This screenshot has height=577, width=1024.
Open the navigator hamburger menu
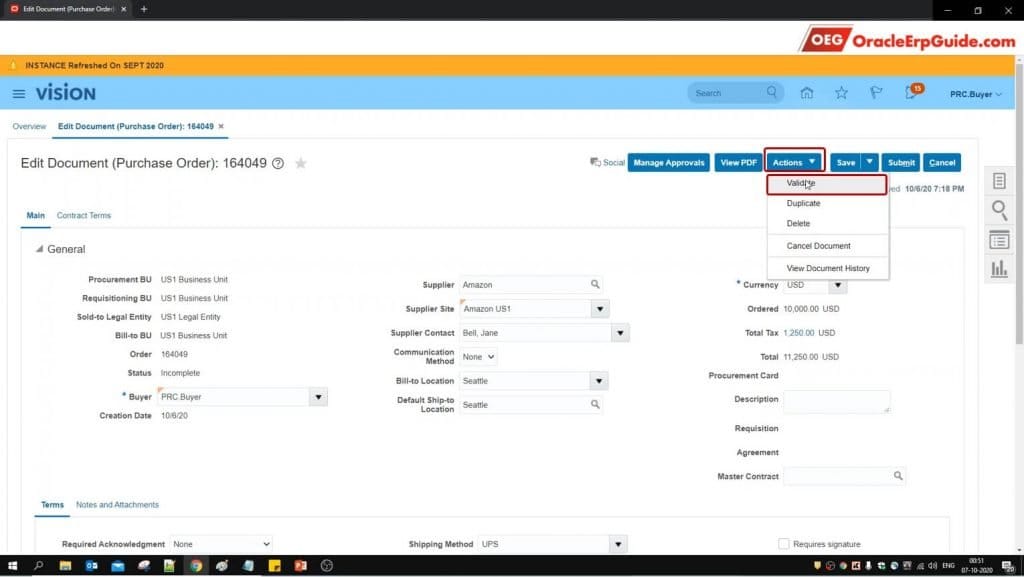tap(18, 93)
